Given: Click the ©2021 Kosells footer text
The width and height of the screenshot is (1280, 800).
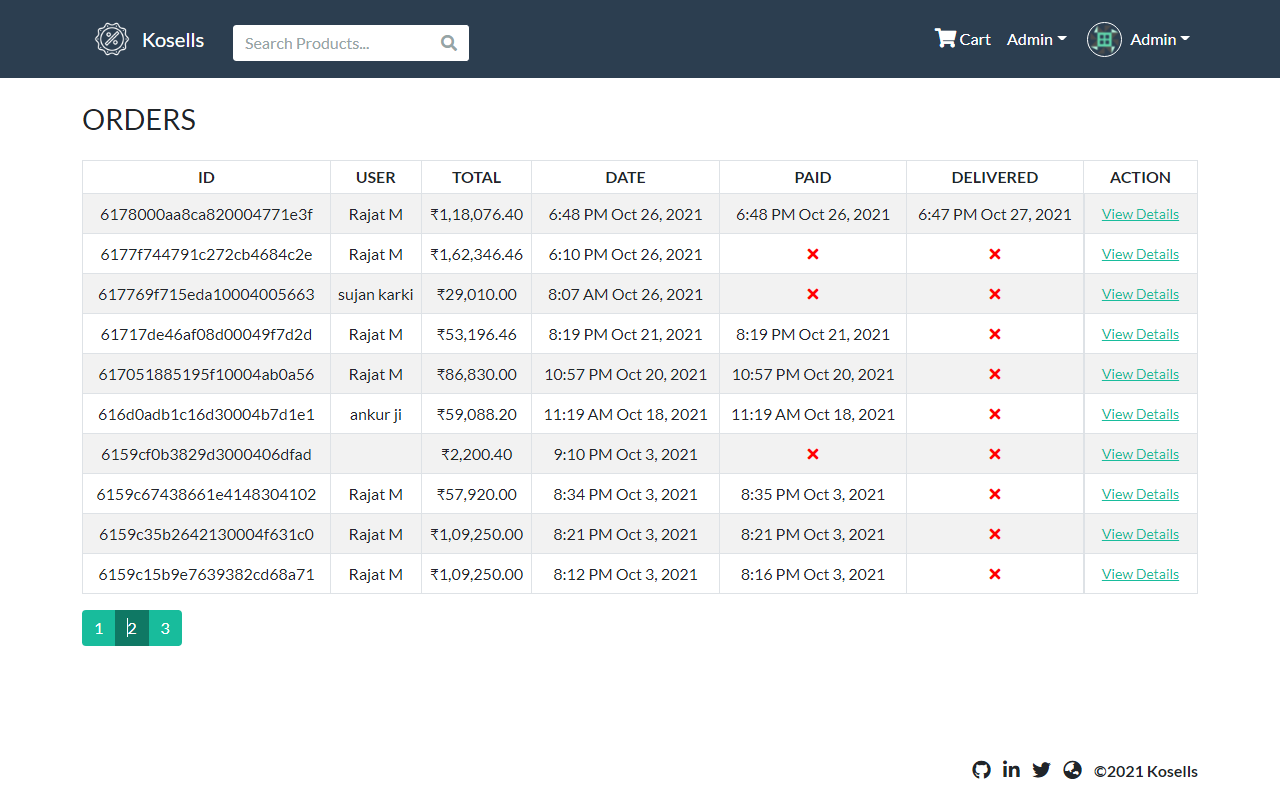Looking at the screenshot, I should click(x=1146, y=771).
